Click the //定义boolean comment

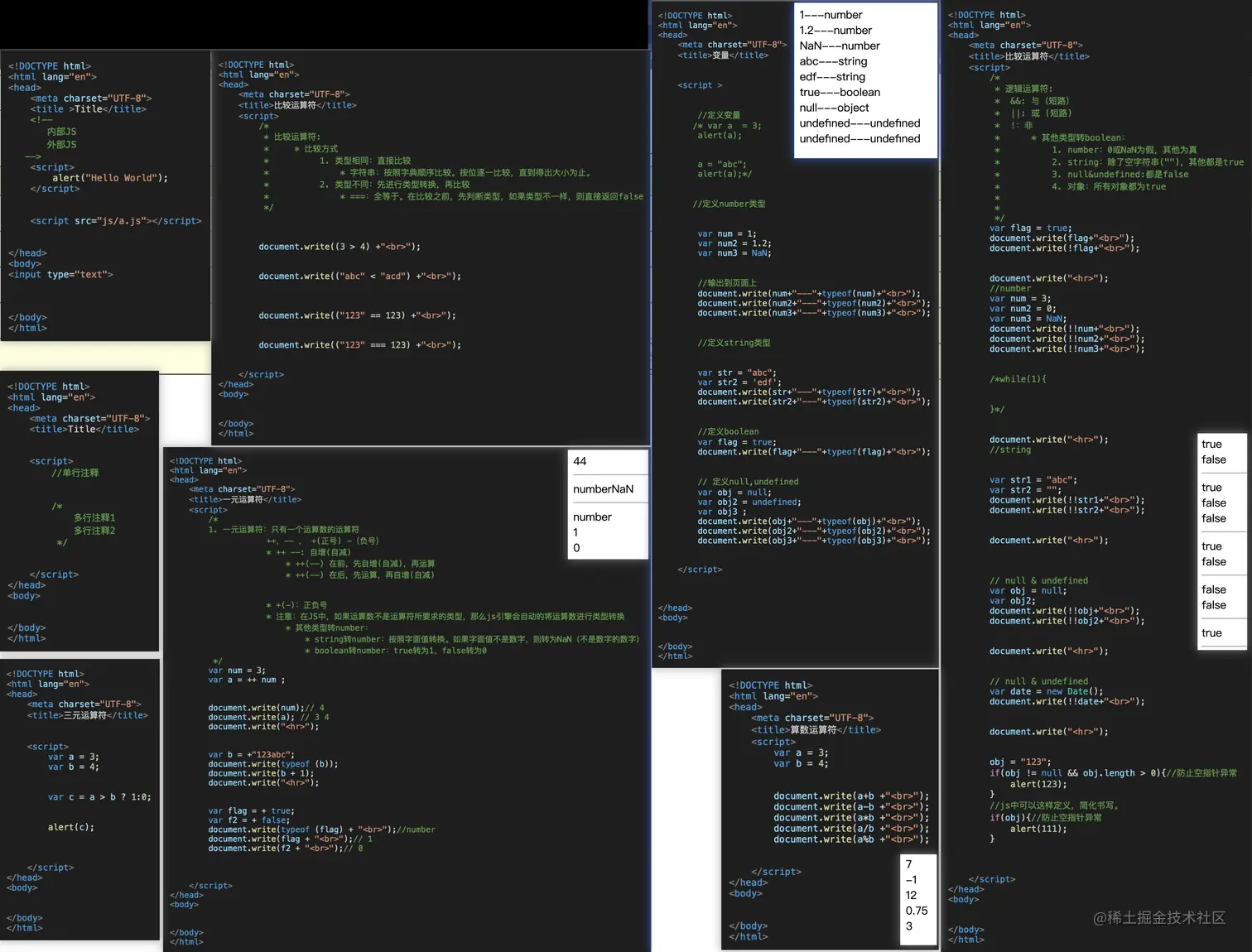pos(729,432)
